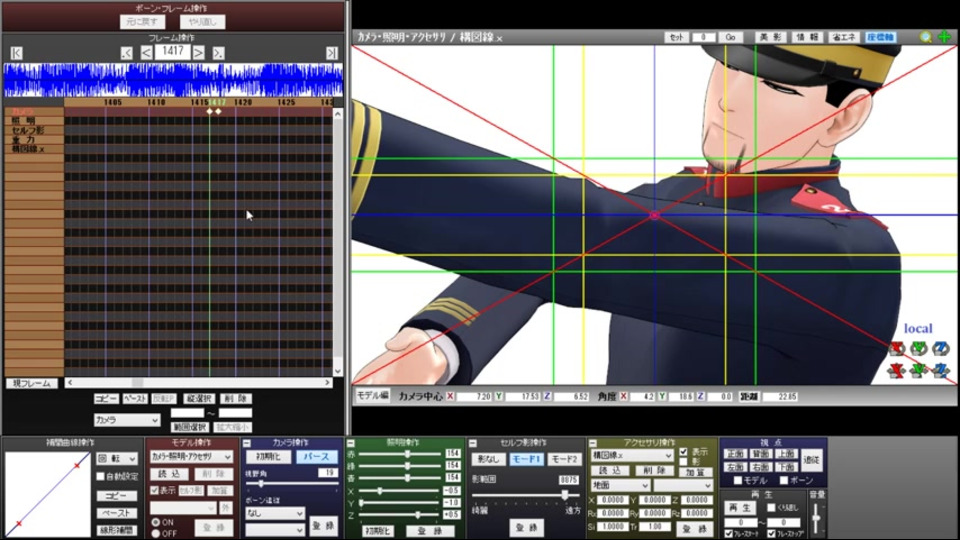Enable the 自動設定 checkbox in interpolation panel

coord(100,476)
